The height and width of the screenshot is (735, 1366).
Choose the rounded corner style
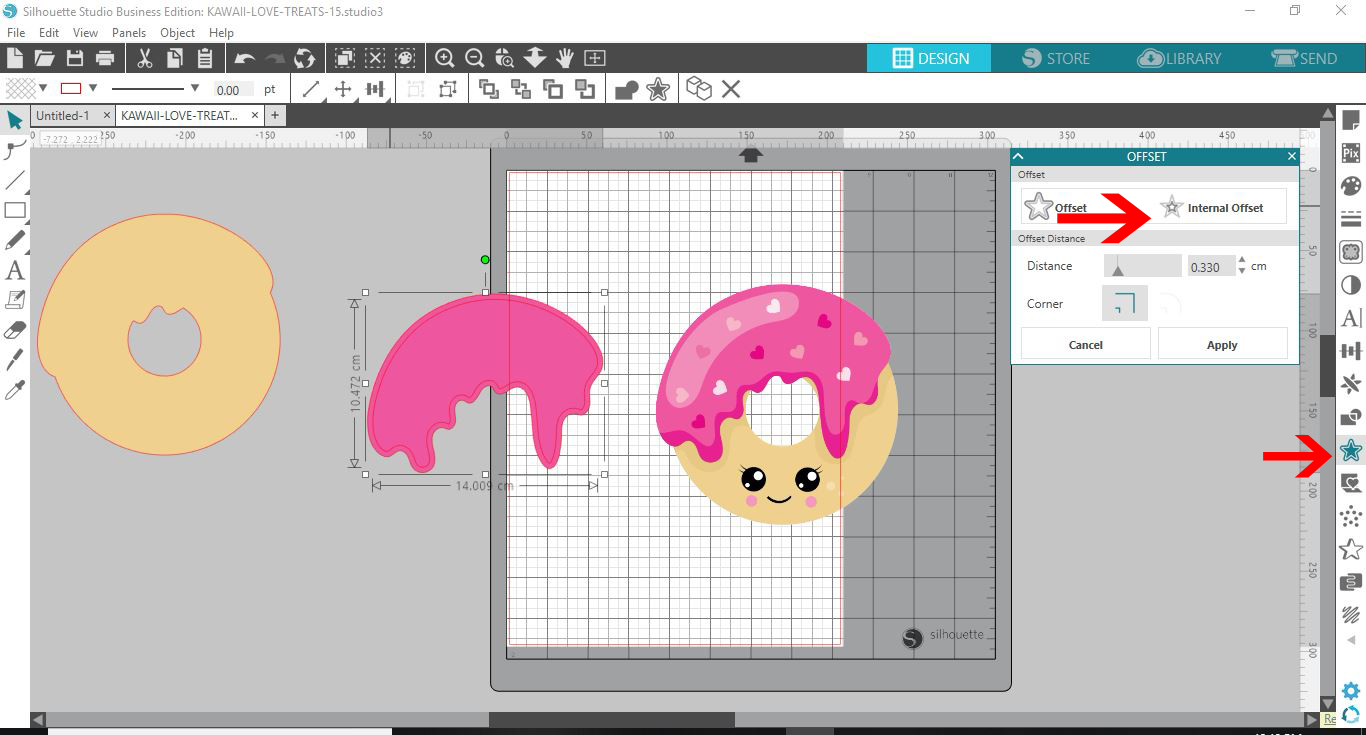coord(1169,304)
